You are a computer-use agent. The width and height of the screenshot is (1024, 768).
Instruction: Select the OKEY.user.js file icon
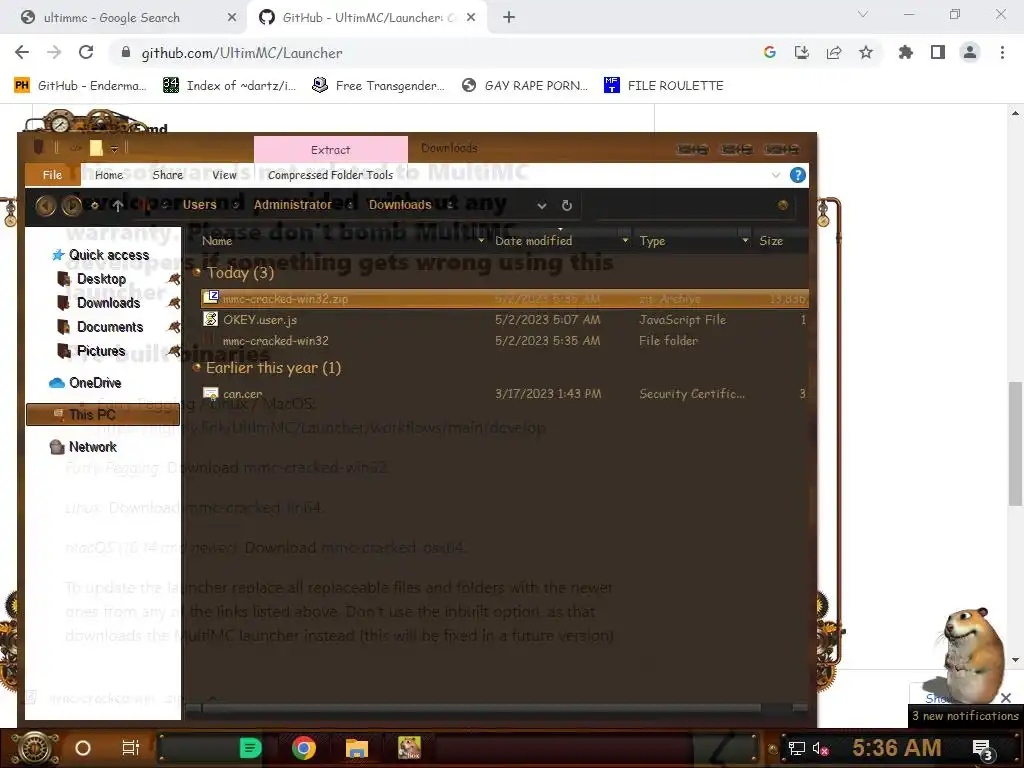click(x=210, y=319)
